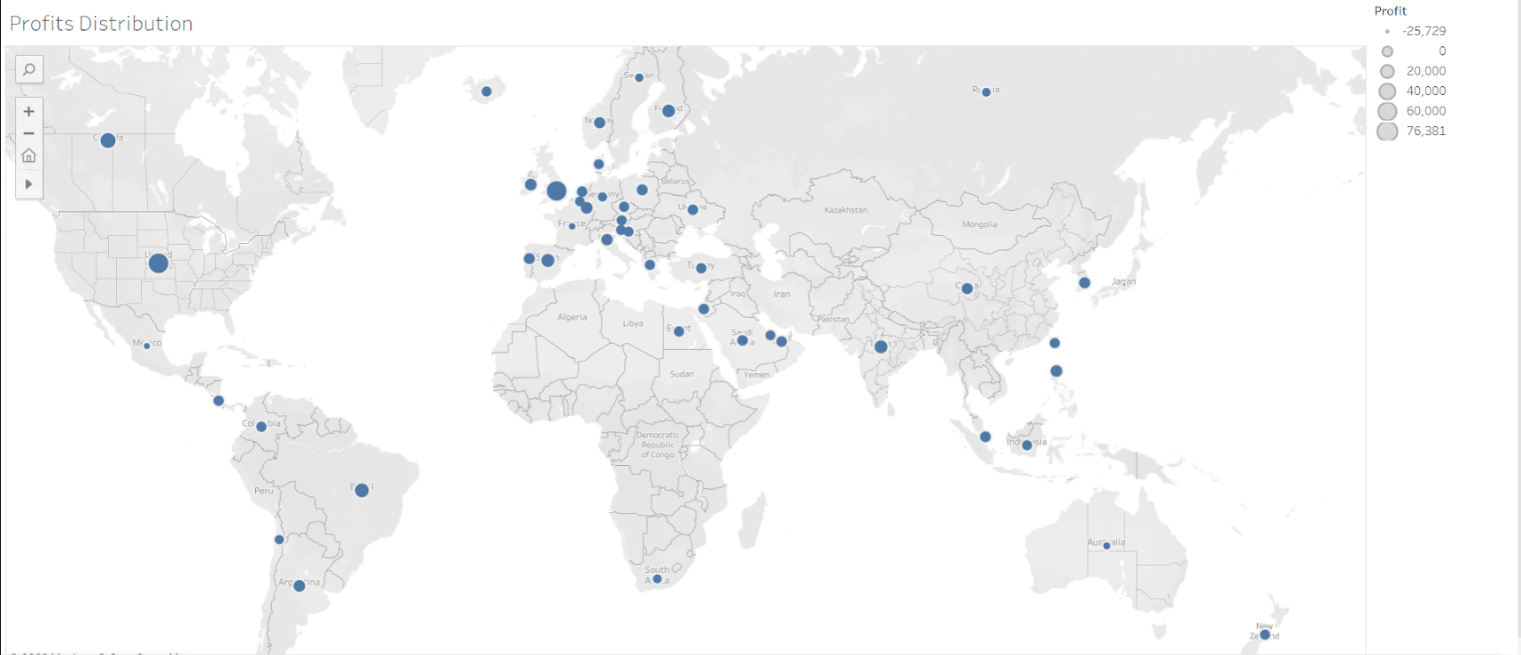Click the India profit bubble
This screenshot has width=1521, height=655.
tap(881, 345)
